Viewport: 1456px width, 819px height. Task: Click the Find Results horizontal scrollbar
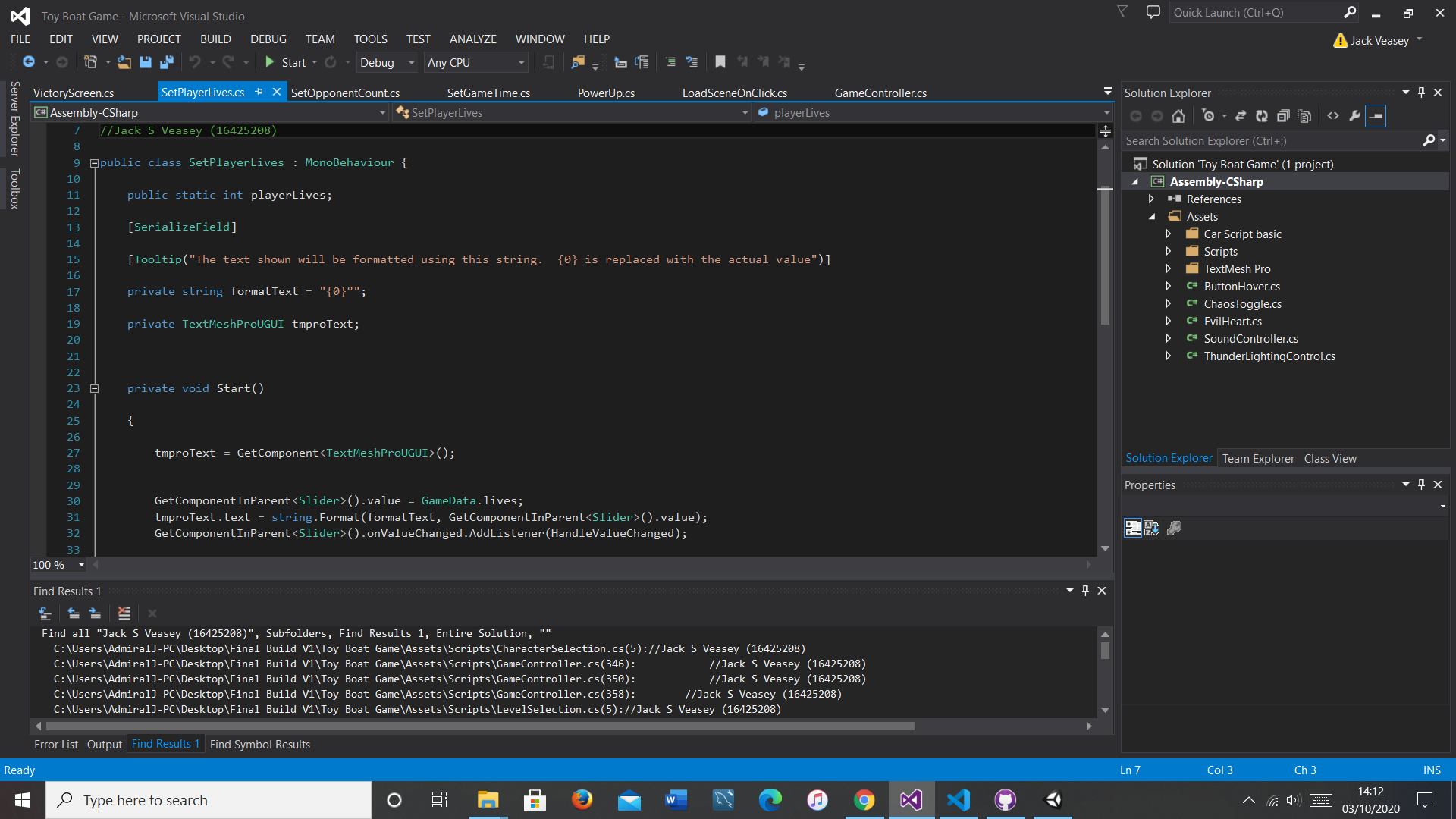point(479,726)
